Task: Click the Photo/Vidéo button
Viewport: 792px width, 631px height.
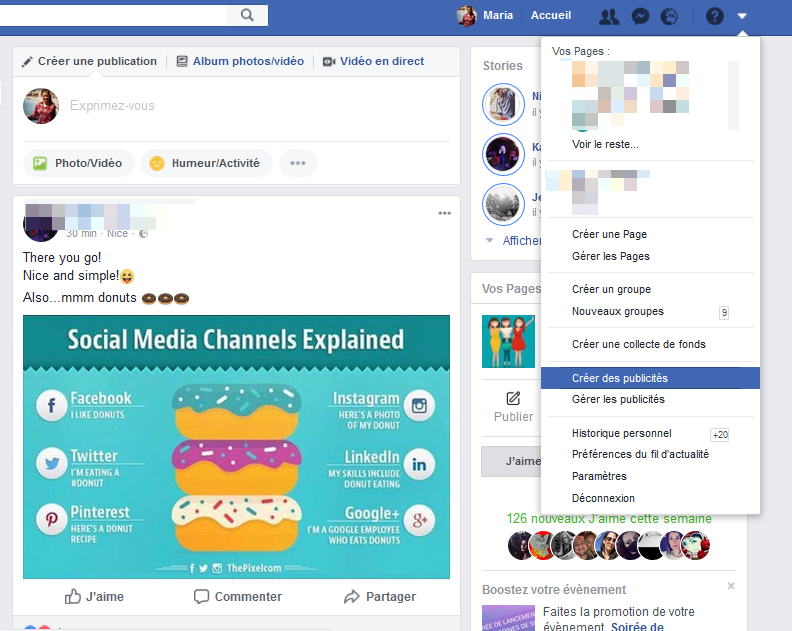Action: (78, 163)
